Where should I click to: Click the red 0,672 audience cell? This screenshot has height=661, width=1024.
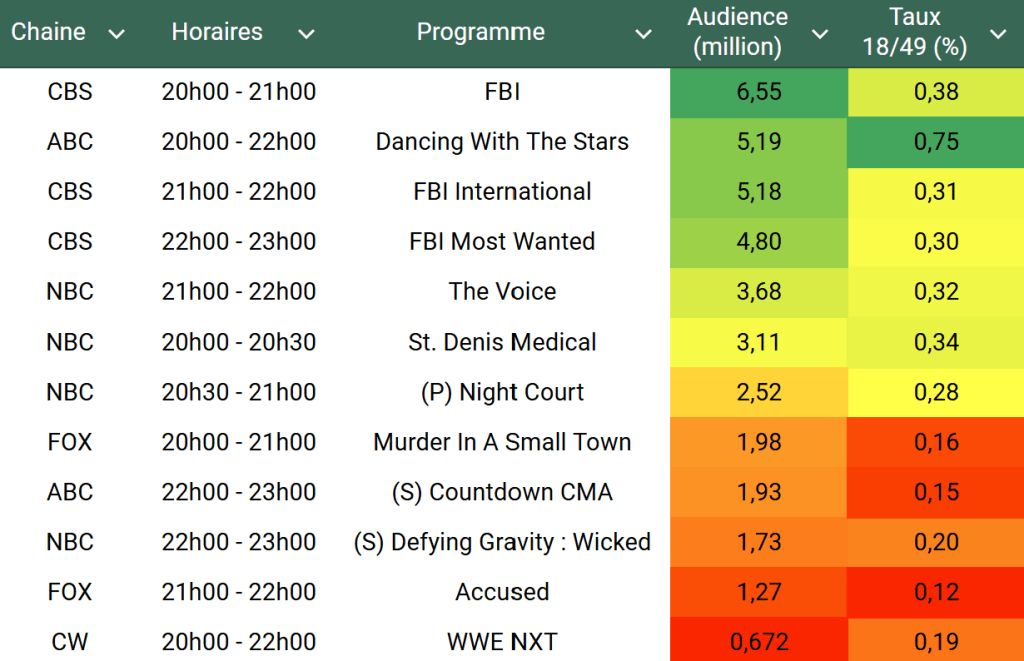click(x=758, y=642)
